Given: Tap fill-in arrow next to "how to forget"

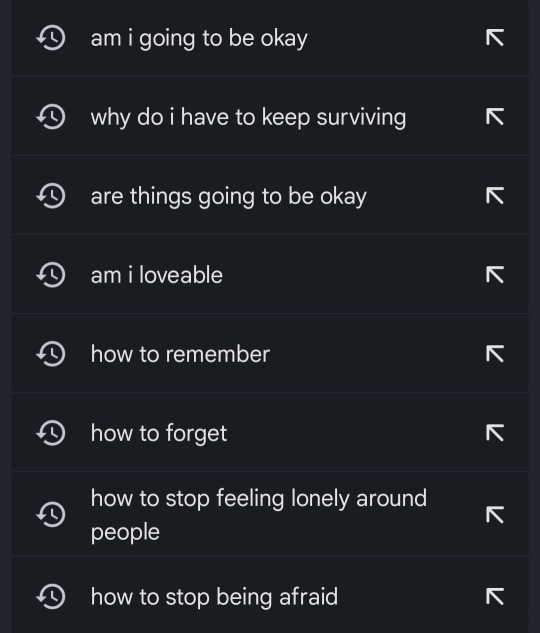Looking at the screenshot, I should (x=495, y=433).
